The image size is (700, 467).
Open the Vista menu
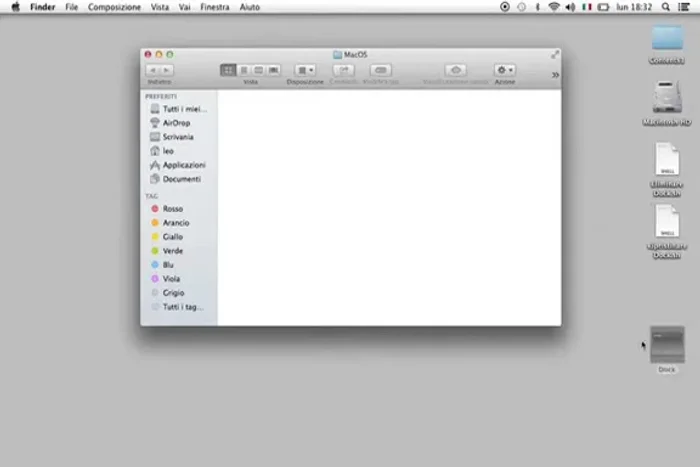(x=159, y=7)
